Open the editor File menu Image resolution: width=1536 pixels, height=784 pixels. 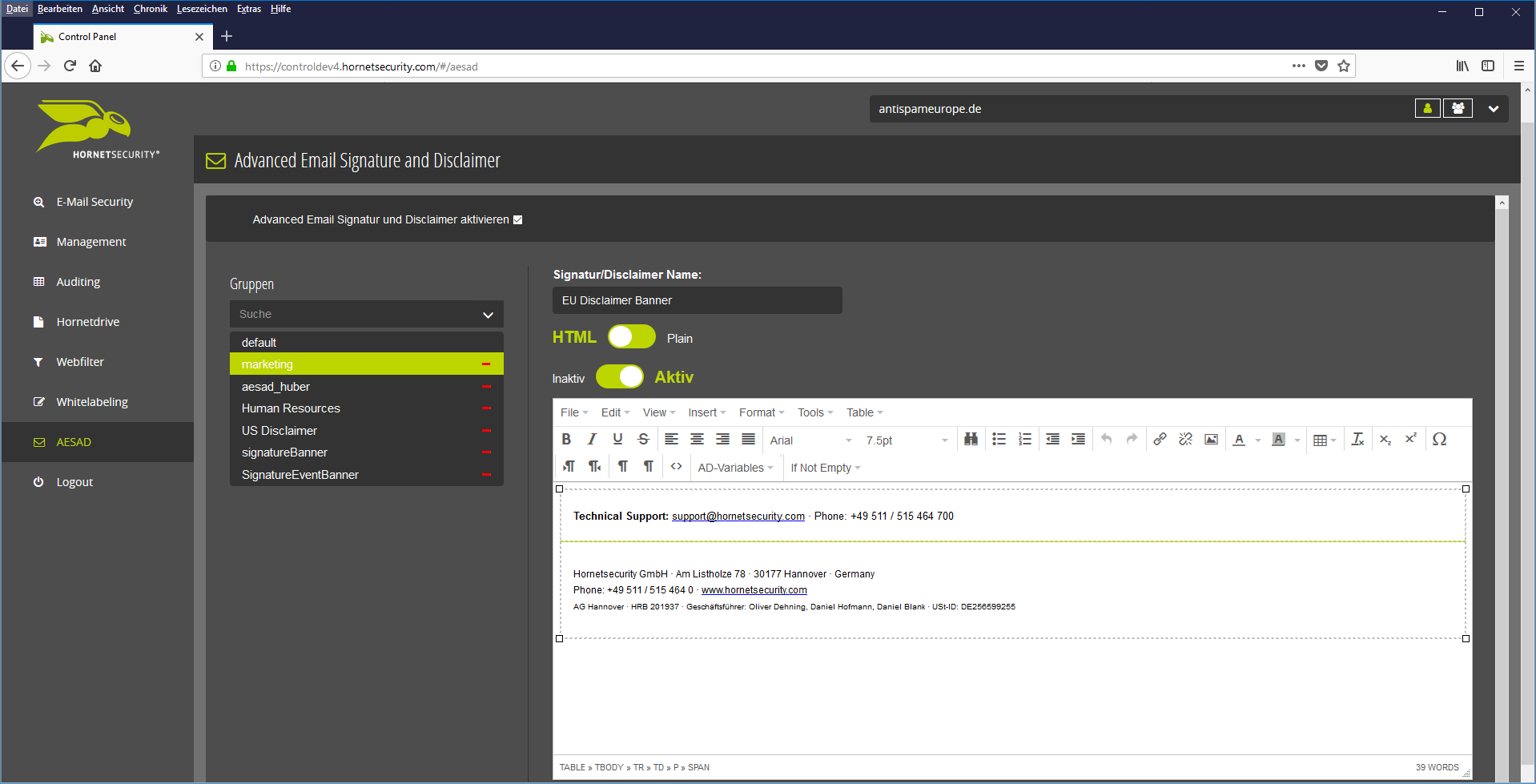[x=574, y=412]
